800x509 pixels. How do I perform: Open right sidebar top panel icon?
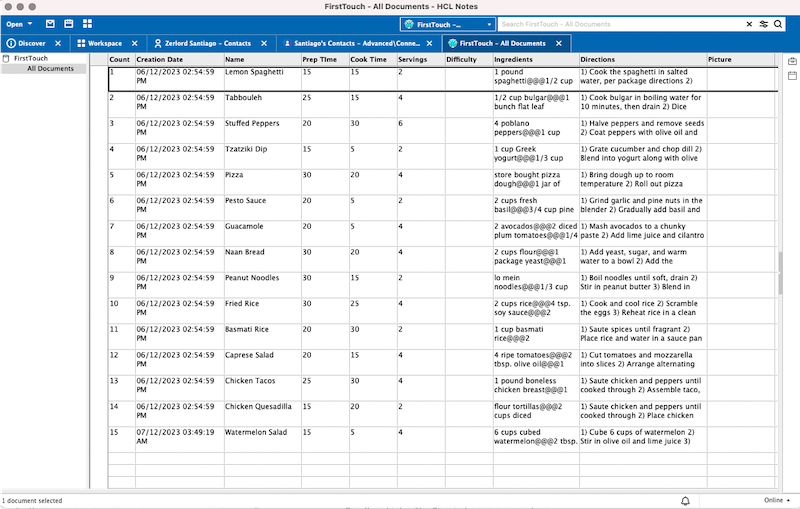(x=792, y=61)
